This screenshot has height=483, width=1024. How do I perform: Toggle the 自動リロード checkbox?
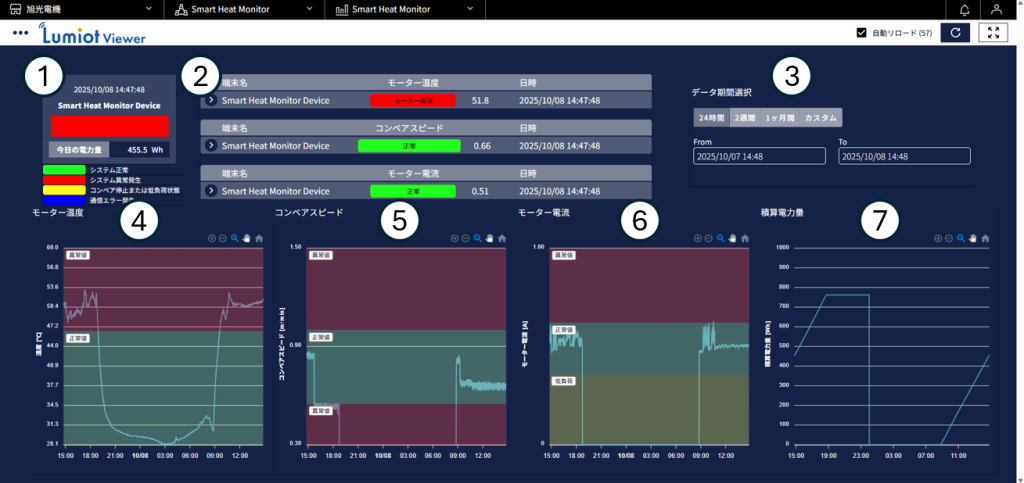[x=861, y=33]
